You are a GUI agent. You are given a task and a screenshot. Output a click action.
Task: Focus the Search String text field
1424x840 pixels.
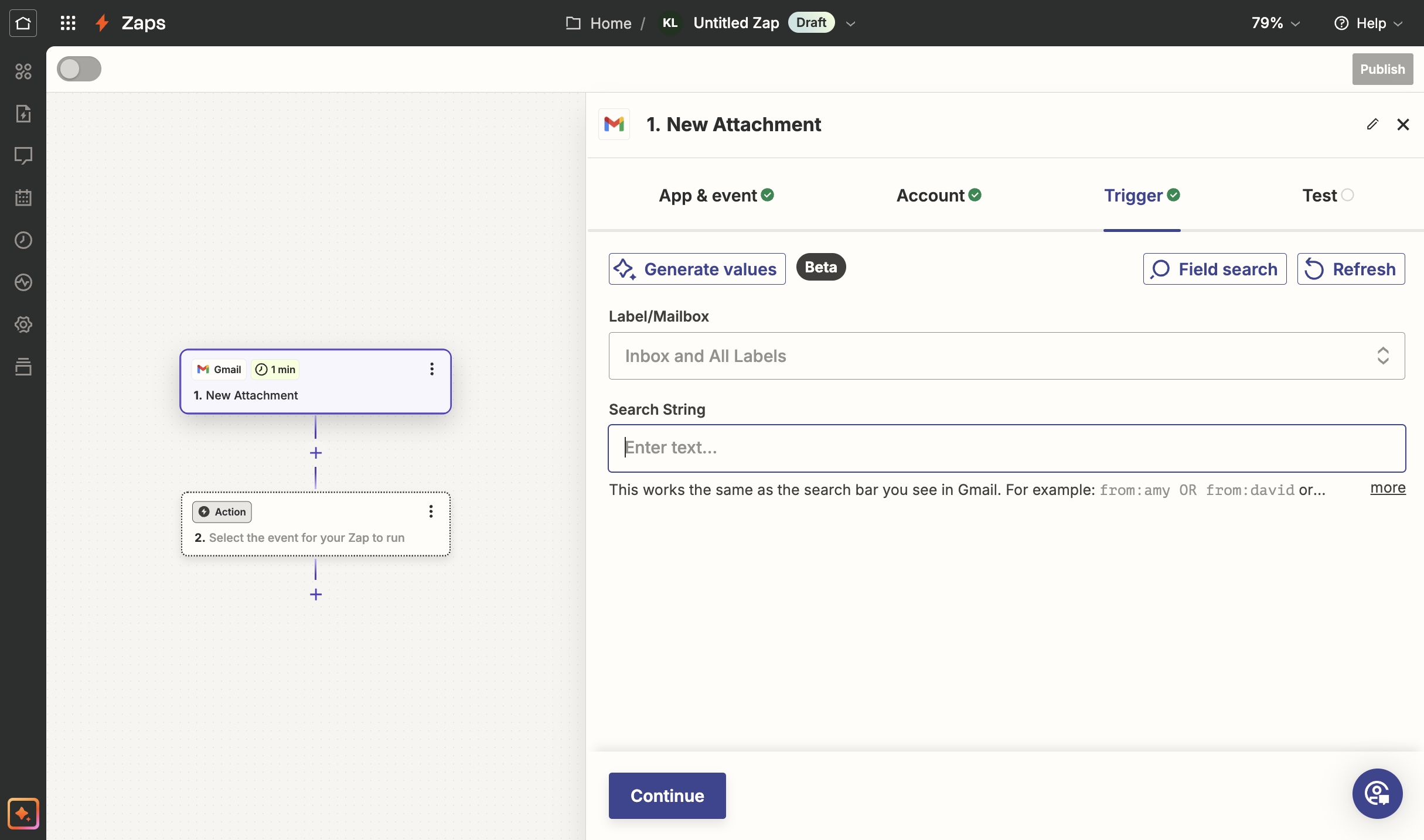pyautogui.click(x=1007, y=448)
